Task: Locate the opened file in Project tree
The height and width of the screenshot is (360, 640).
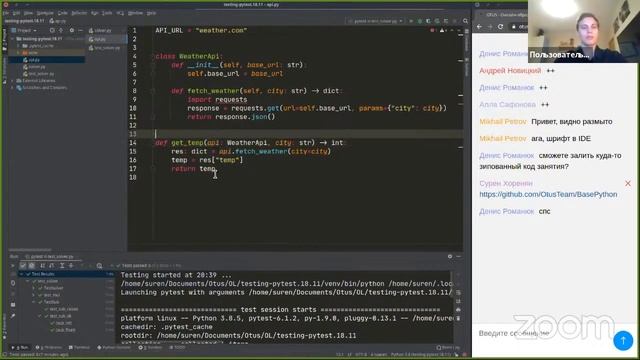Action: 52,31
